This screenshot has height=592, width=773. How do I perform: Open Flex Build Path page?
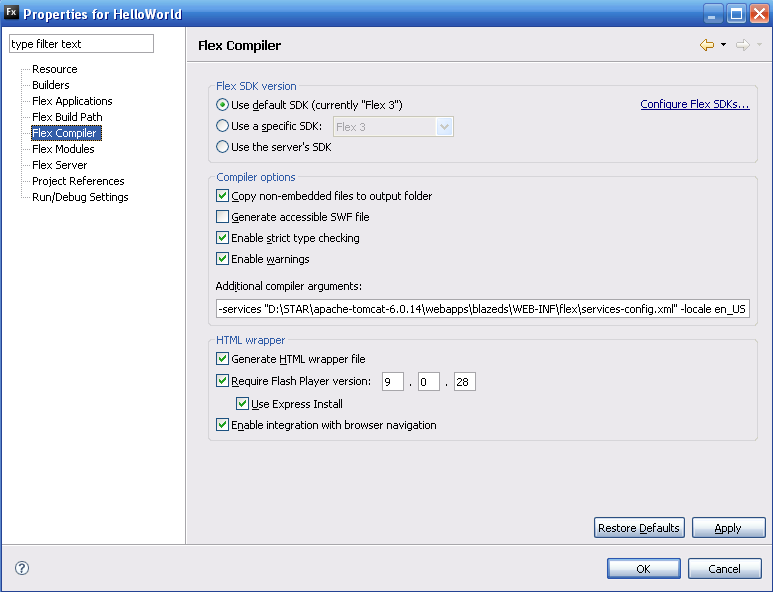67,117
